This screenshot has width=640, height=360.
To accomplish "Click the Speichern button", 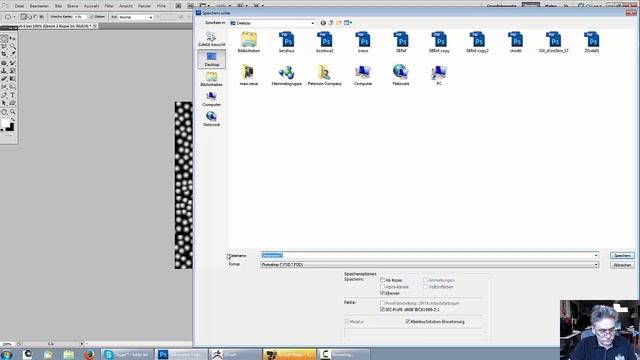I will pyautogui.click(x=622, y=256).
